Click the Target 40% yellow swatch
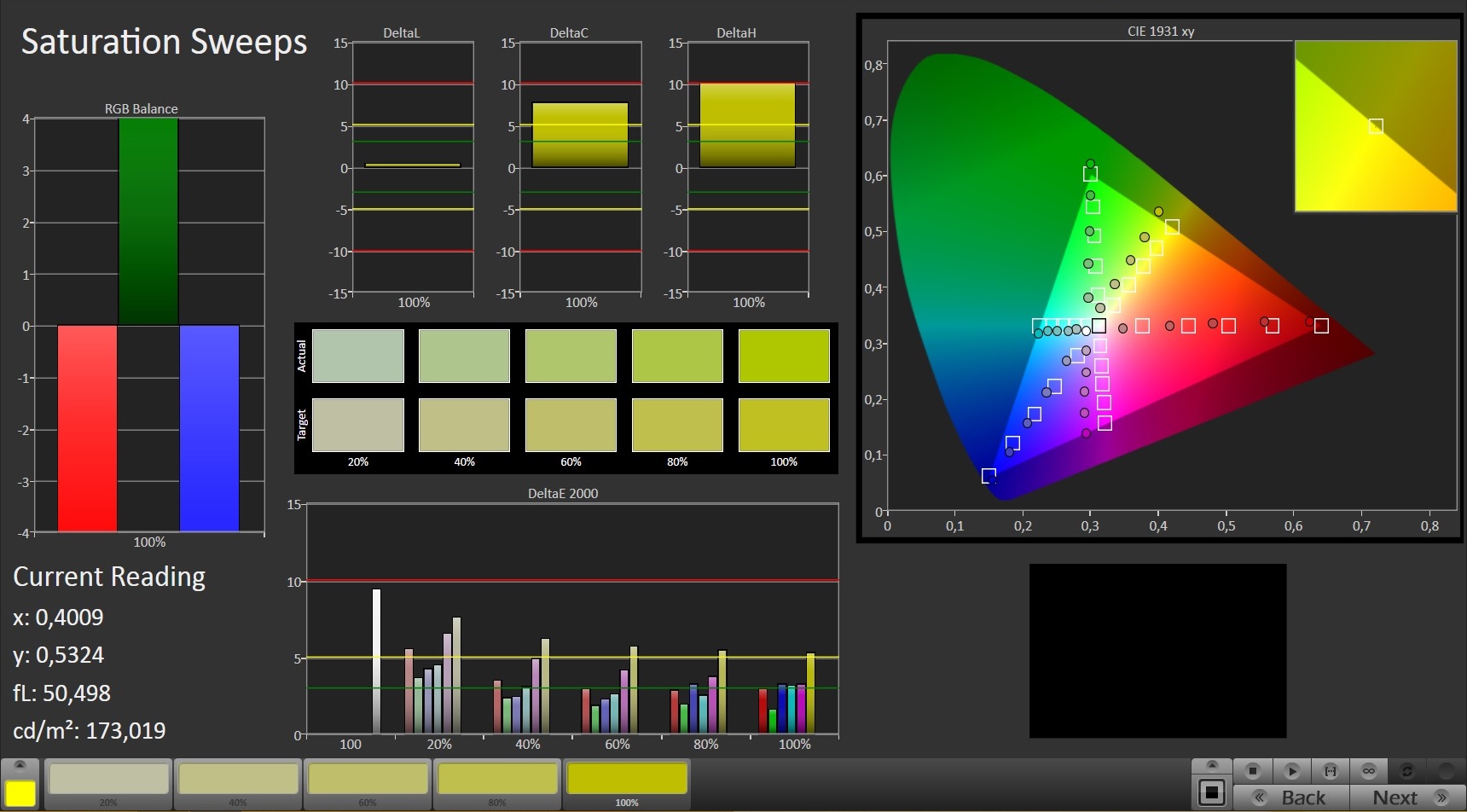The height and width of the screenshot is (812, 1467). pyautogui.click(x=464, y=425)
